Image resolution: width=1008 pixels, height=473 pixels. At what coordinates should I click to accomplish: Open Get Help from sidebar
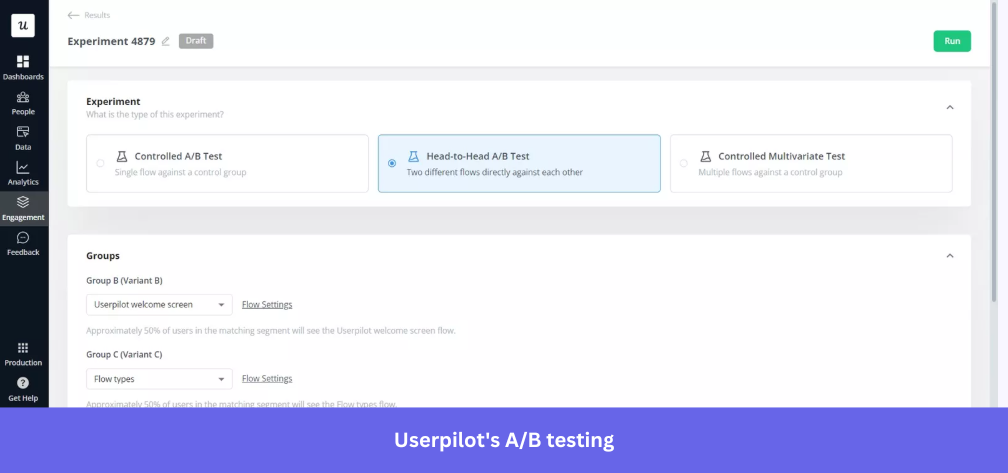[x=23, y=389]
